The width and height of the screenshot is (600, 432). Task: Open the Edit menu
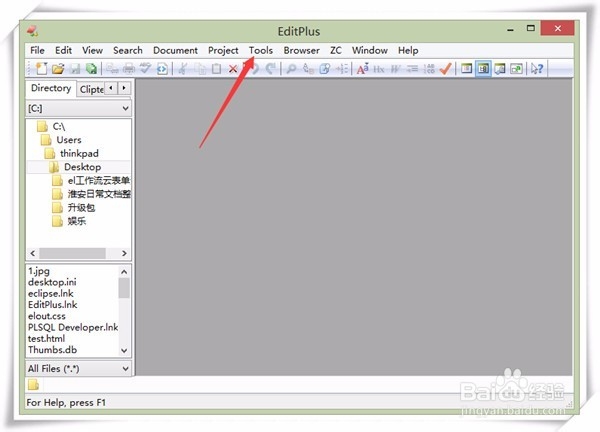click(x=63, y=50)
